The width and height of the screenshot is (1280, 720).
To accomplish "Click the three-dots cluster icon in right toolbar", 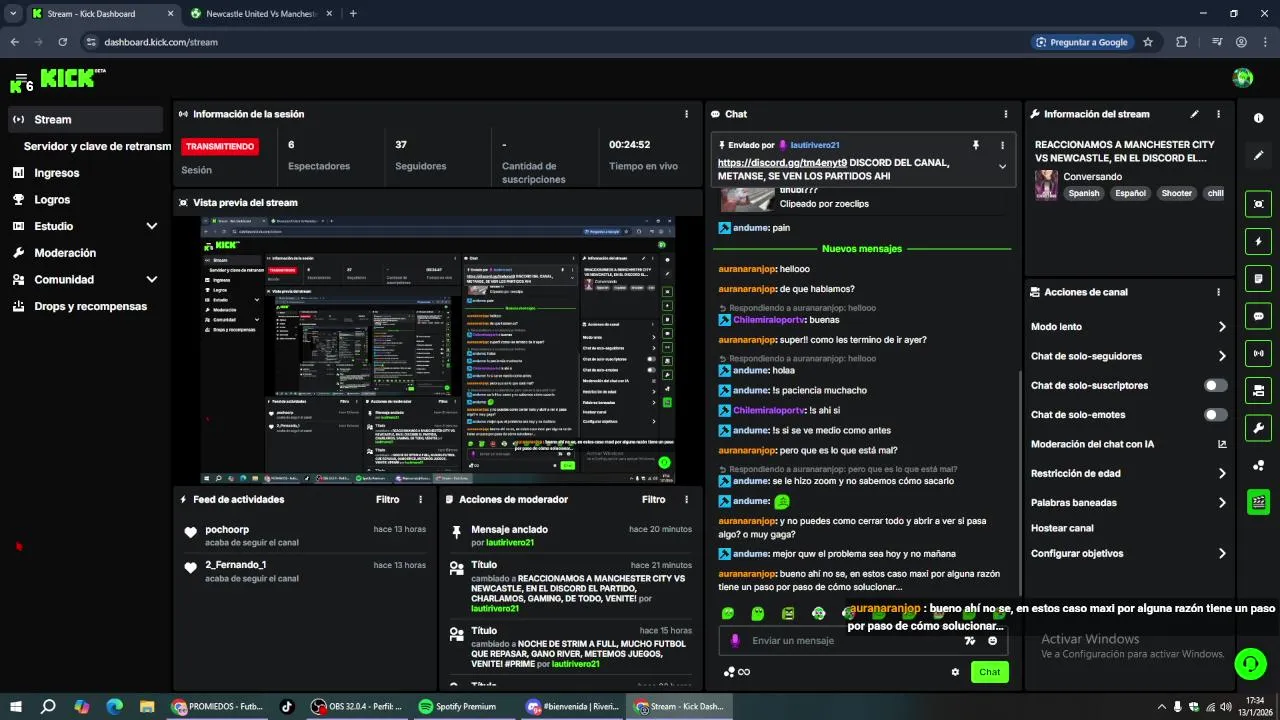I will 1258,465.
